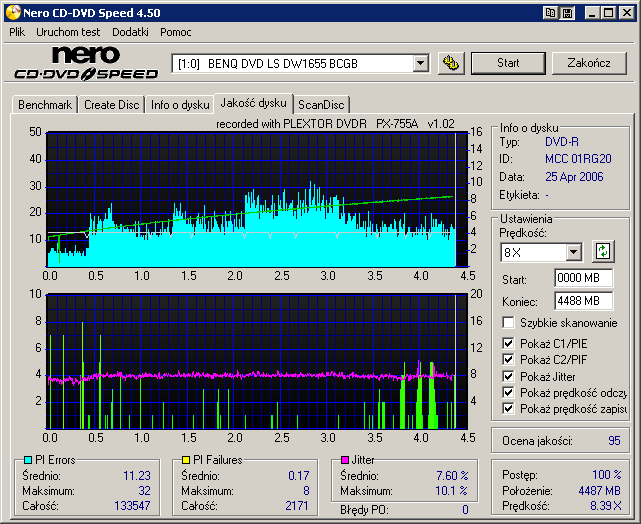Image resolution: width=641 pixels, height=524 pixels.
Task: Click the PI Errors upper graph
Action: pyautogui.click(x=257, y=199)
